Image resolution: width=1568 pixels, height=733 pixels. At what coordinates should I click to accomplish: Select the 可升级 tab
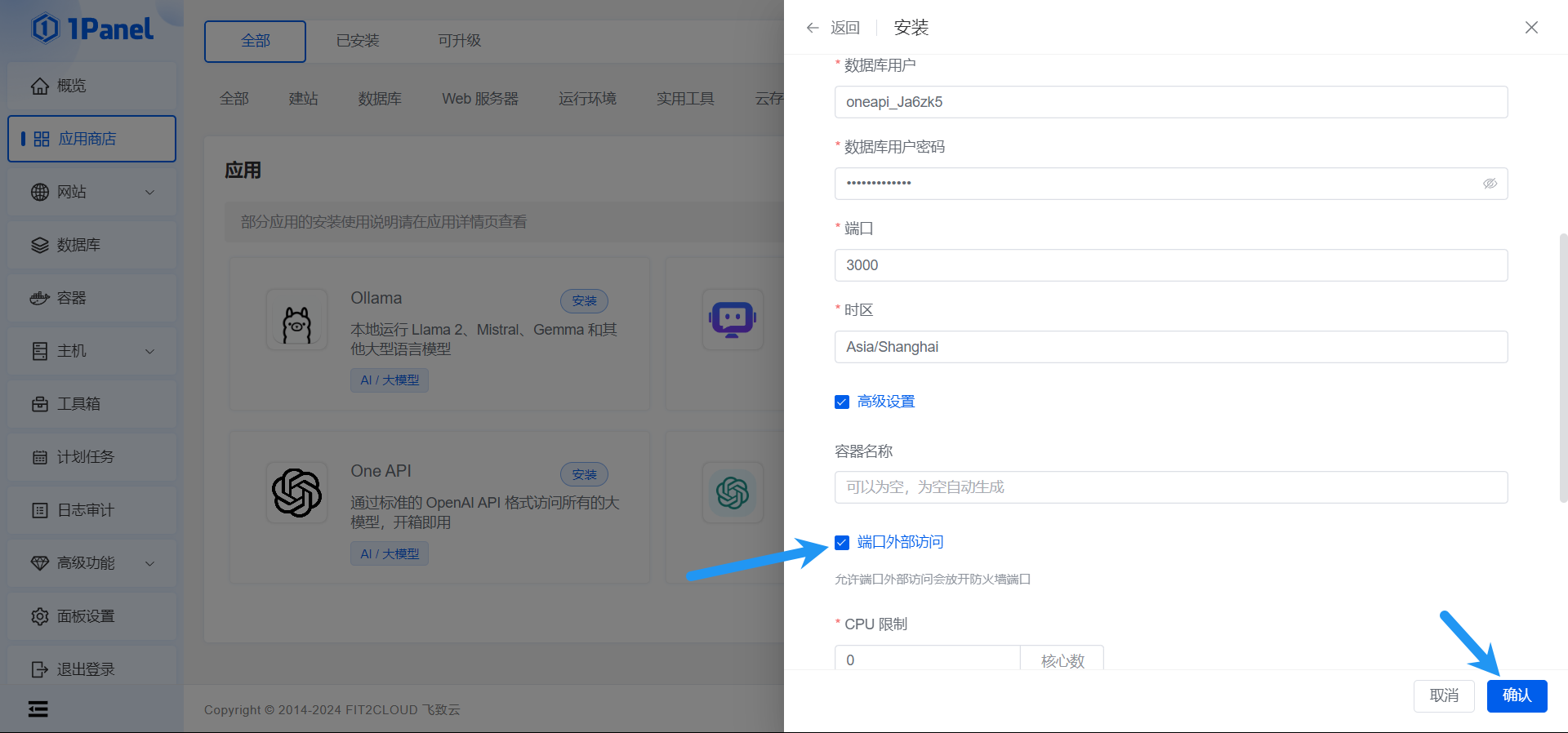pos(459,41)
